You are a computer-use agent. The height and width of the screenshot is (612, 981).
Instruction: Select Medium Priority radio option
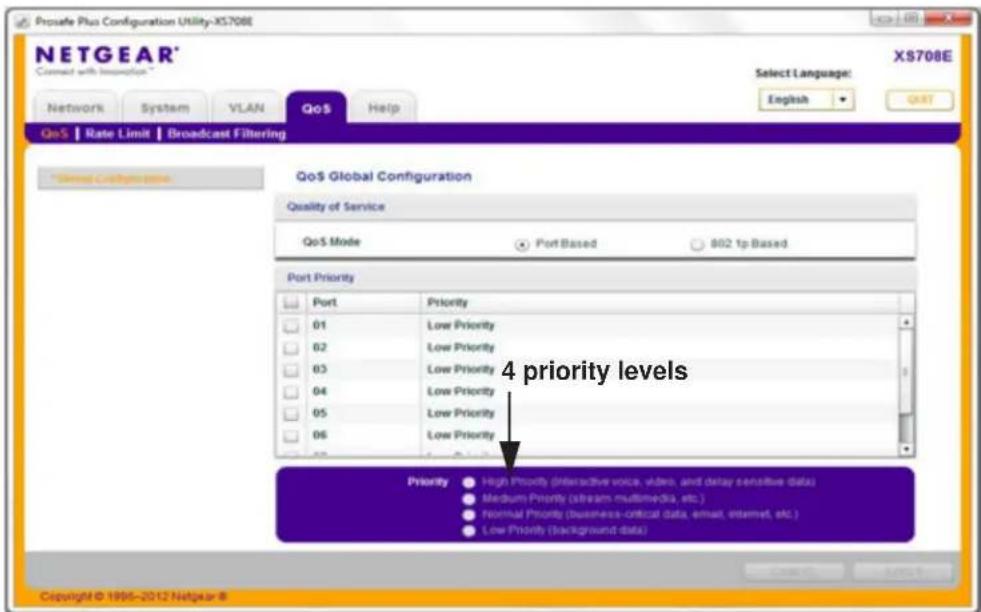(x=469, y=499)
